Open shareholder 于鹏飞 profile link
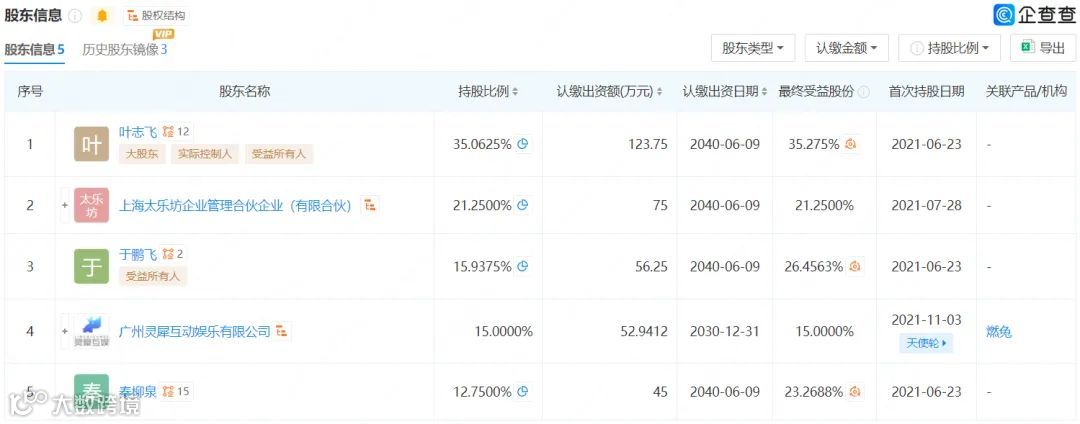 coord(138,254)
